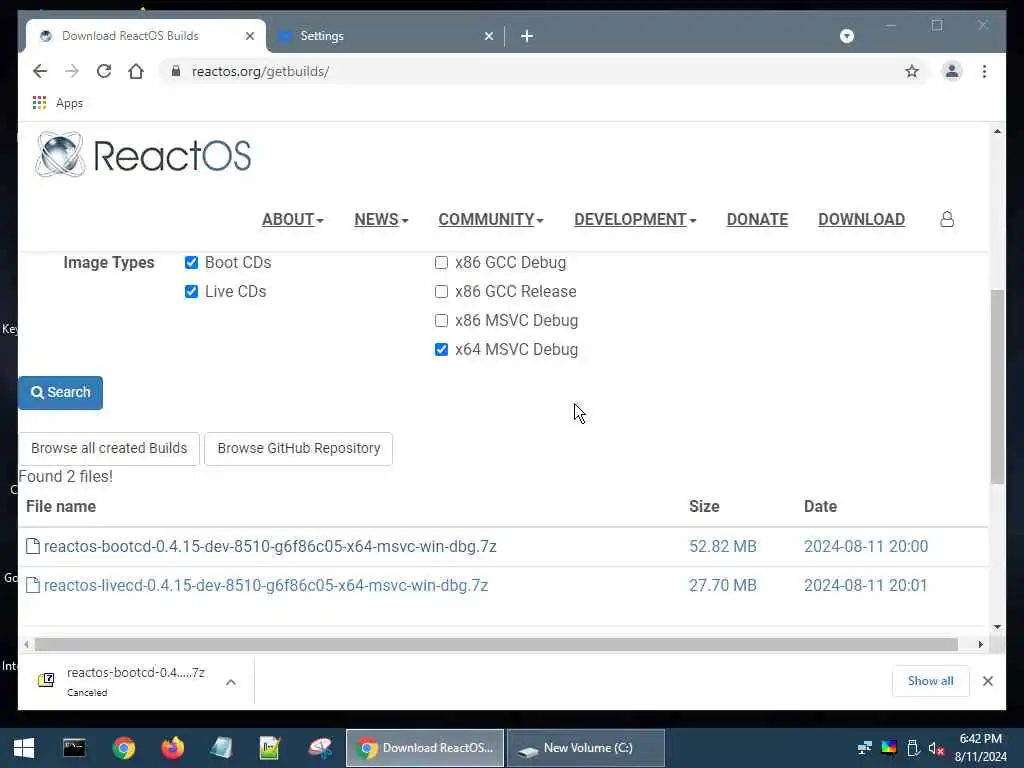Click the 2024-08-11 20:01 date cell

pyautogui.click(x=865, y=585)
